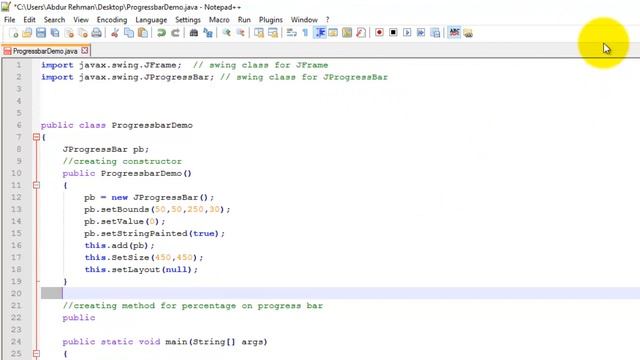Click the Open file toolbar icon
Viewport: 640px width, 360px height.
(x=27, y=33)
